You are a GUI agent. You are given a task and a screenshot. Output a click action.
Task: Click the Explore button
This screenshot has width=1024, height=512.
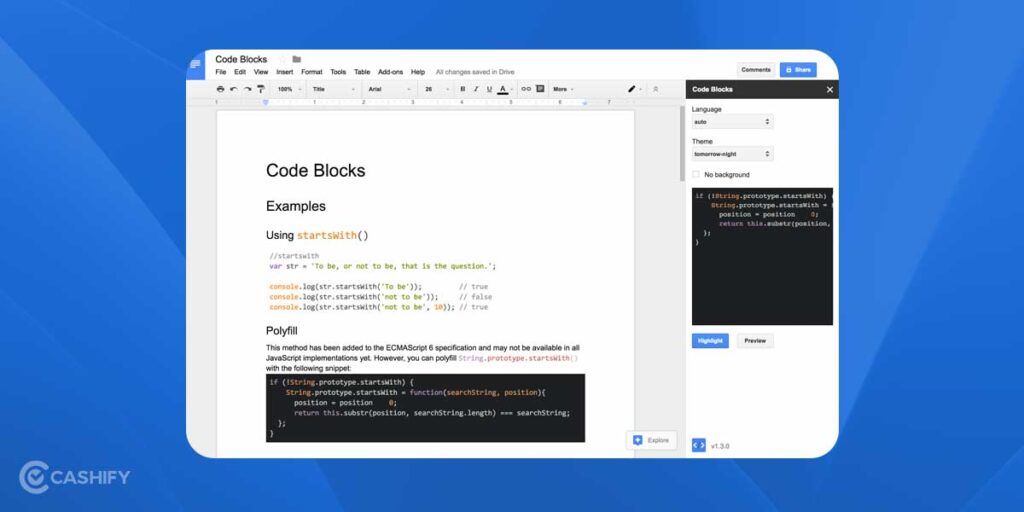point(651,440)
